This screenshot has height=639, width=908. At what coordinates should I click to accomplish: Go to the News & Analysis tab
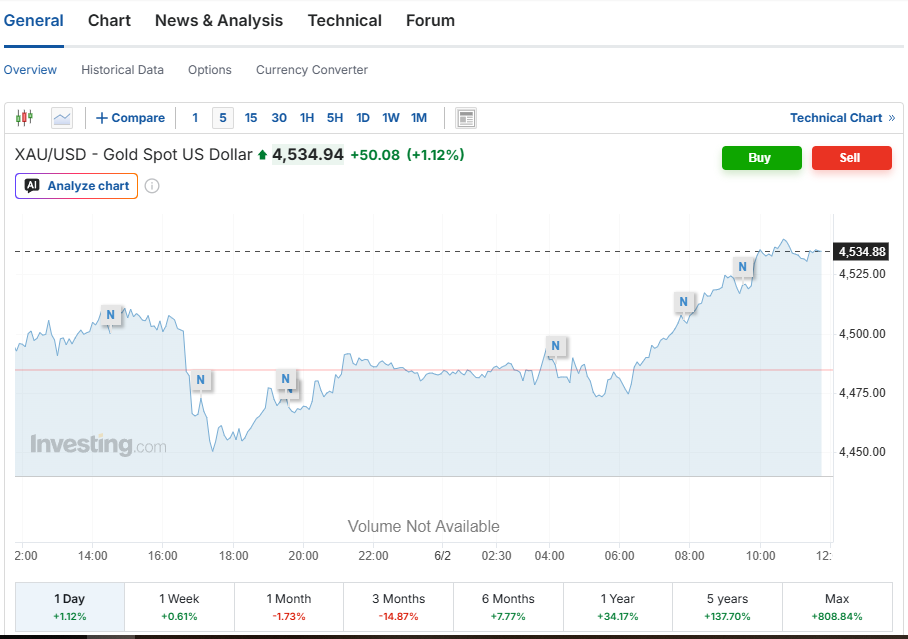tap(219, 21)
